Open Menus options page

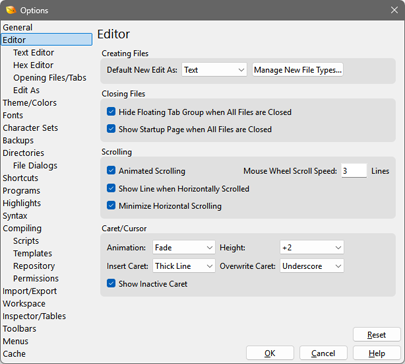[x=15, y=341]
